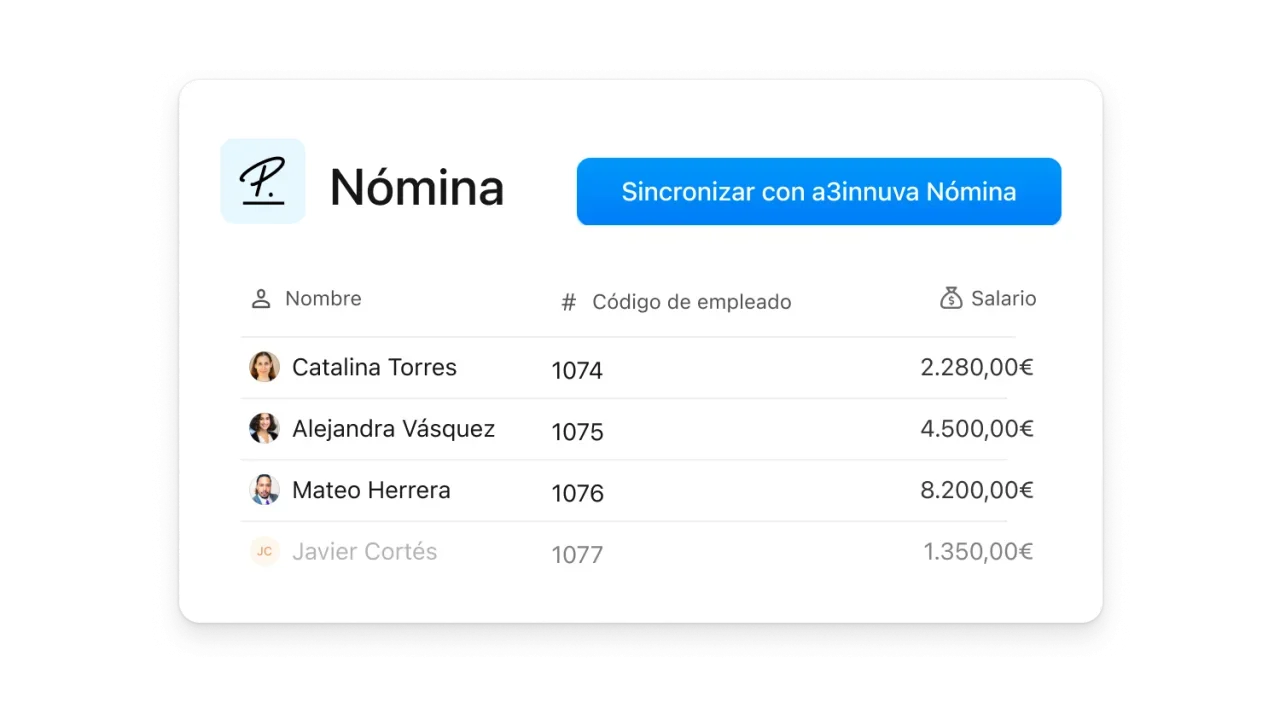Screen dimensions: 1280x708
Task: Open Catalina Torres's profile avatar
Action: click(x=264, y=367)
